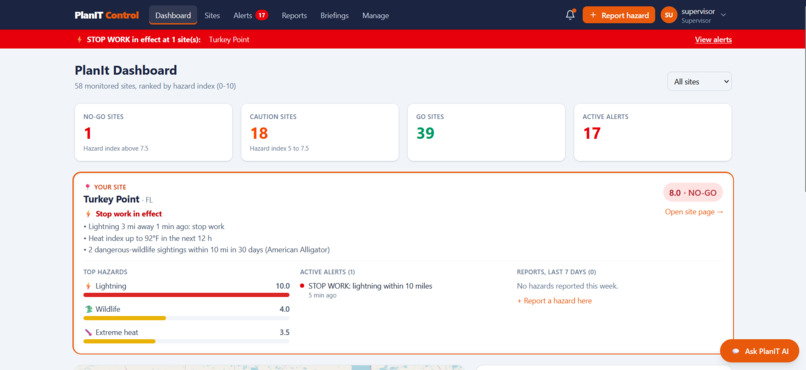
Task: Switch to the Reports tab
Action: (294, 15)
